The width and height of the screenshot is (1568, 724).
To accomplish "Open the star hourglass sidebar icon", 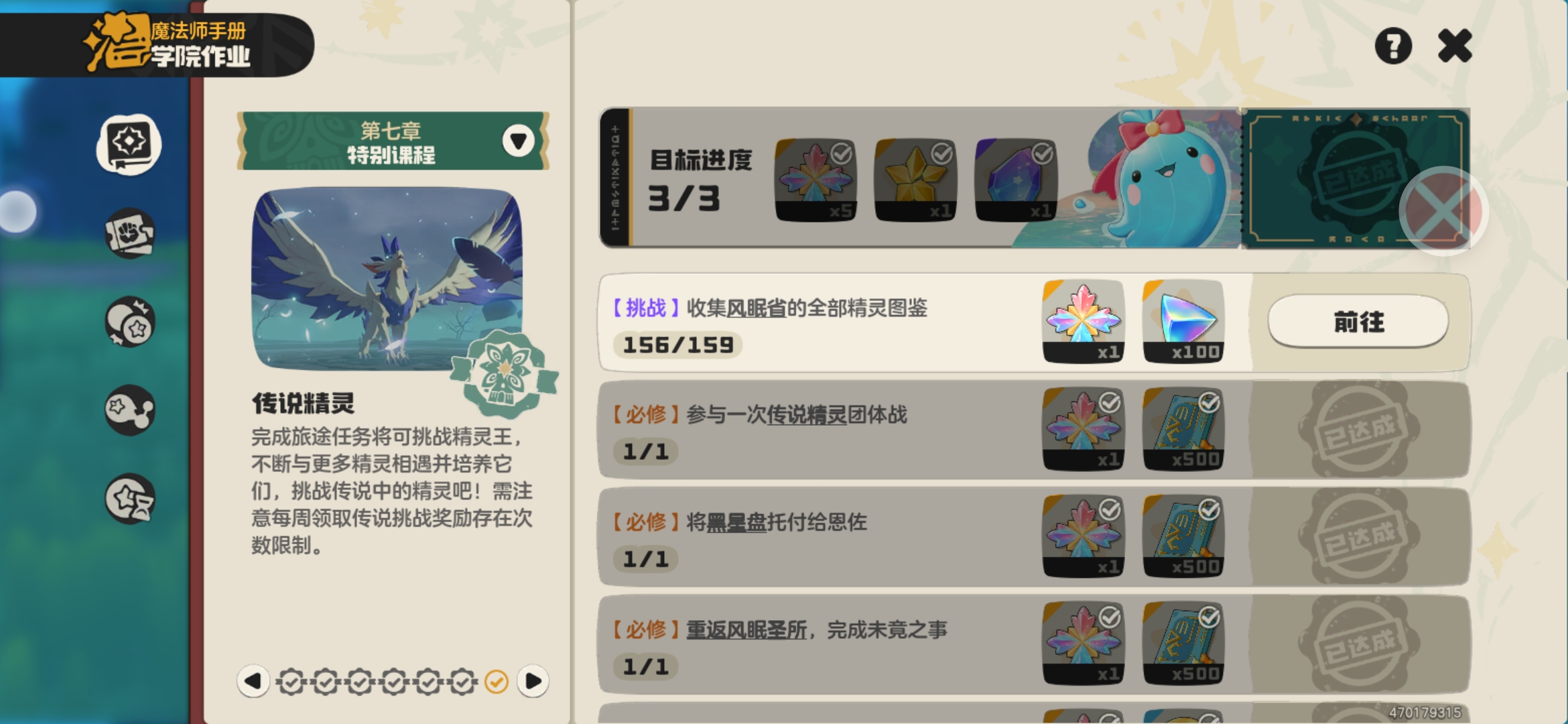I will (x=130, y=499).
